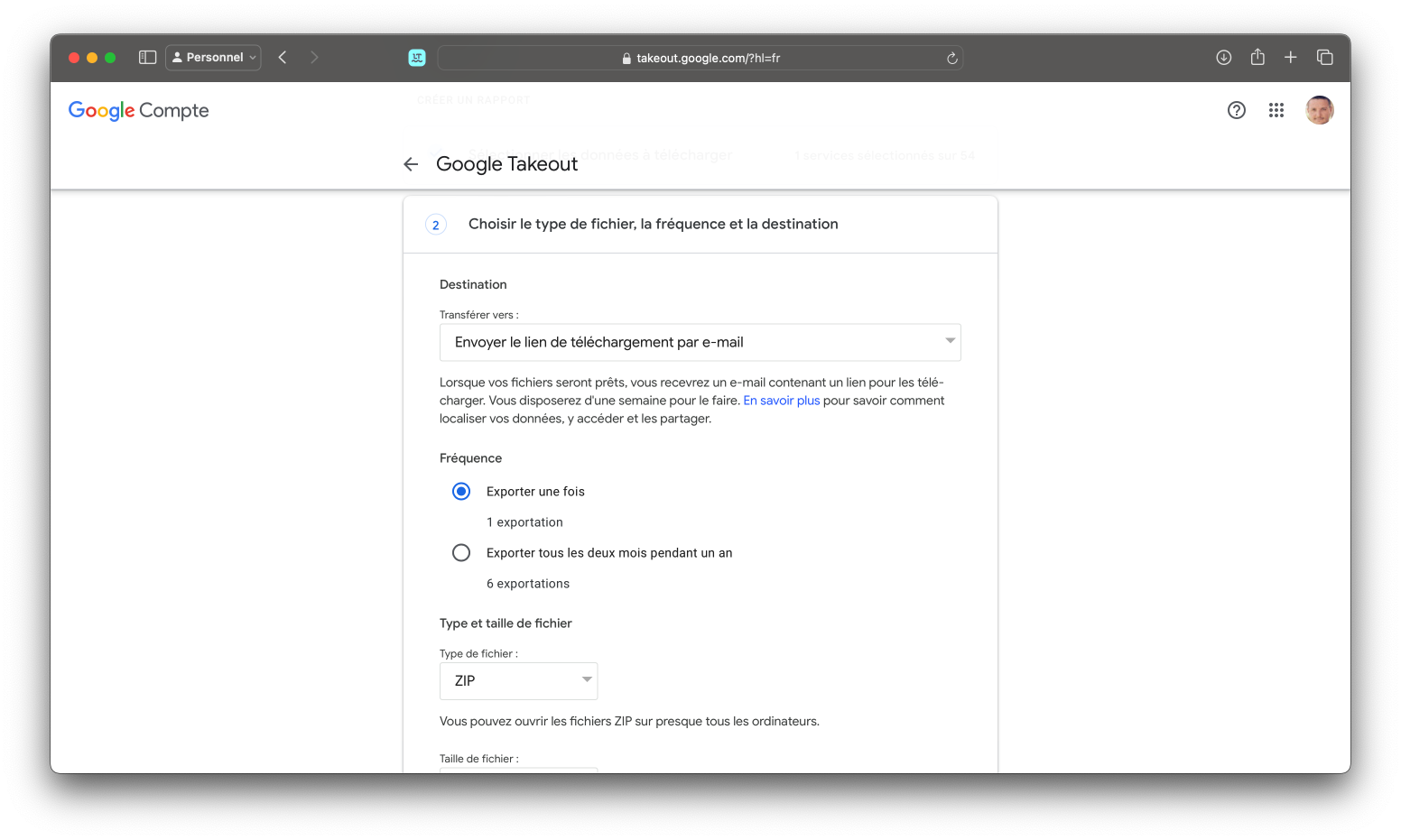Open the Google apps grid
The height and width of the screenshot is (840, 1401).
pyautogui.click(x=1276, y=110)
